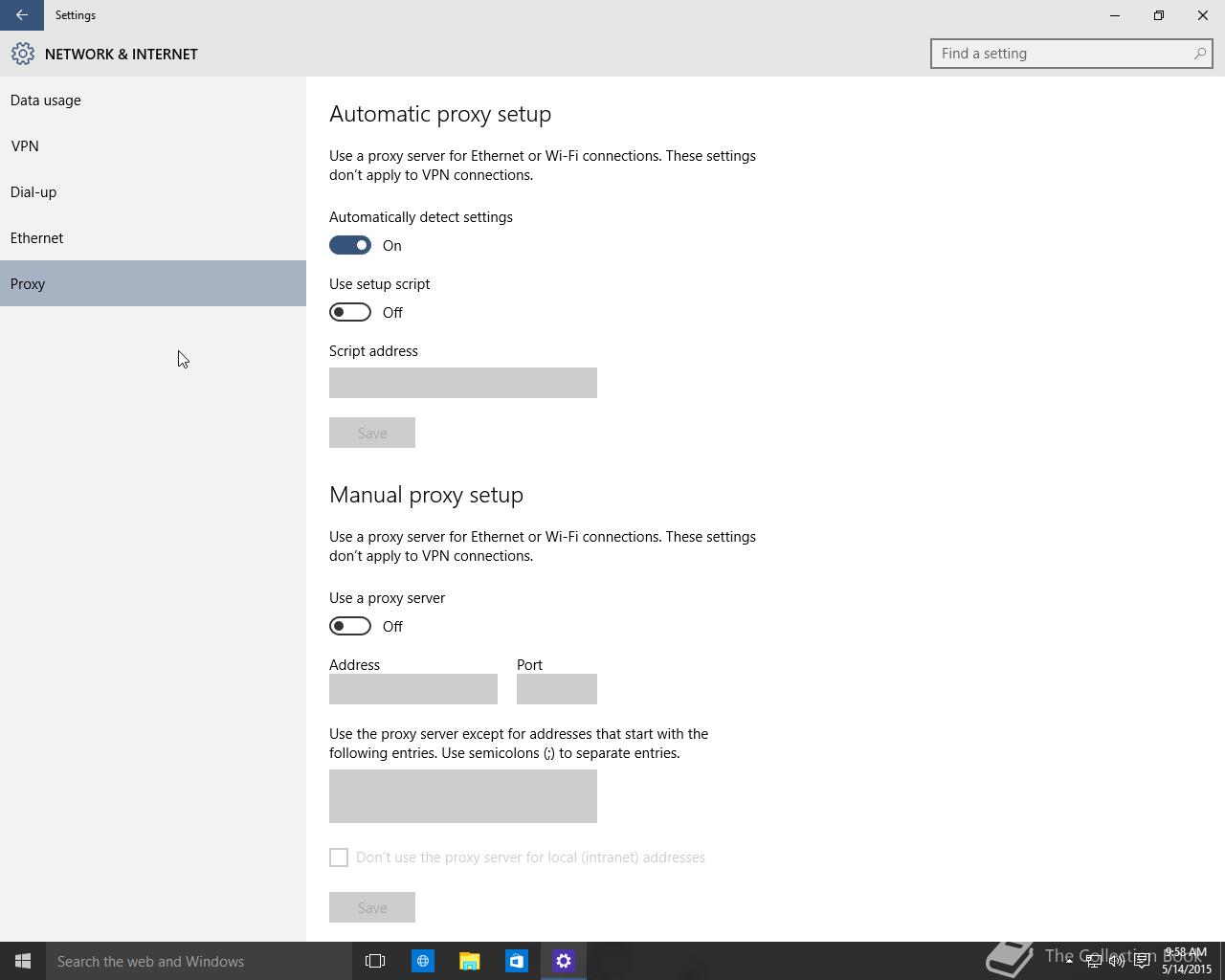Turn on Use setup script
This screenshot has height=980, width=1225.
click(x=350, y=312)
